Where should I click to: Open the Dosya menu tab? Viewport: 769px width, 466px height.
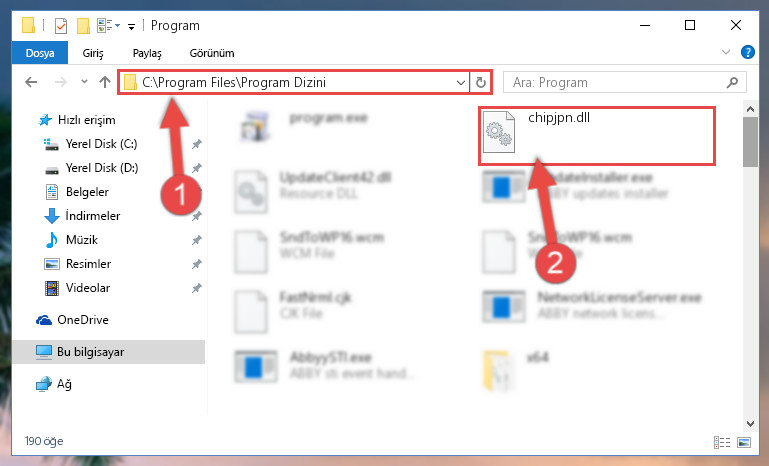point(40,53)
